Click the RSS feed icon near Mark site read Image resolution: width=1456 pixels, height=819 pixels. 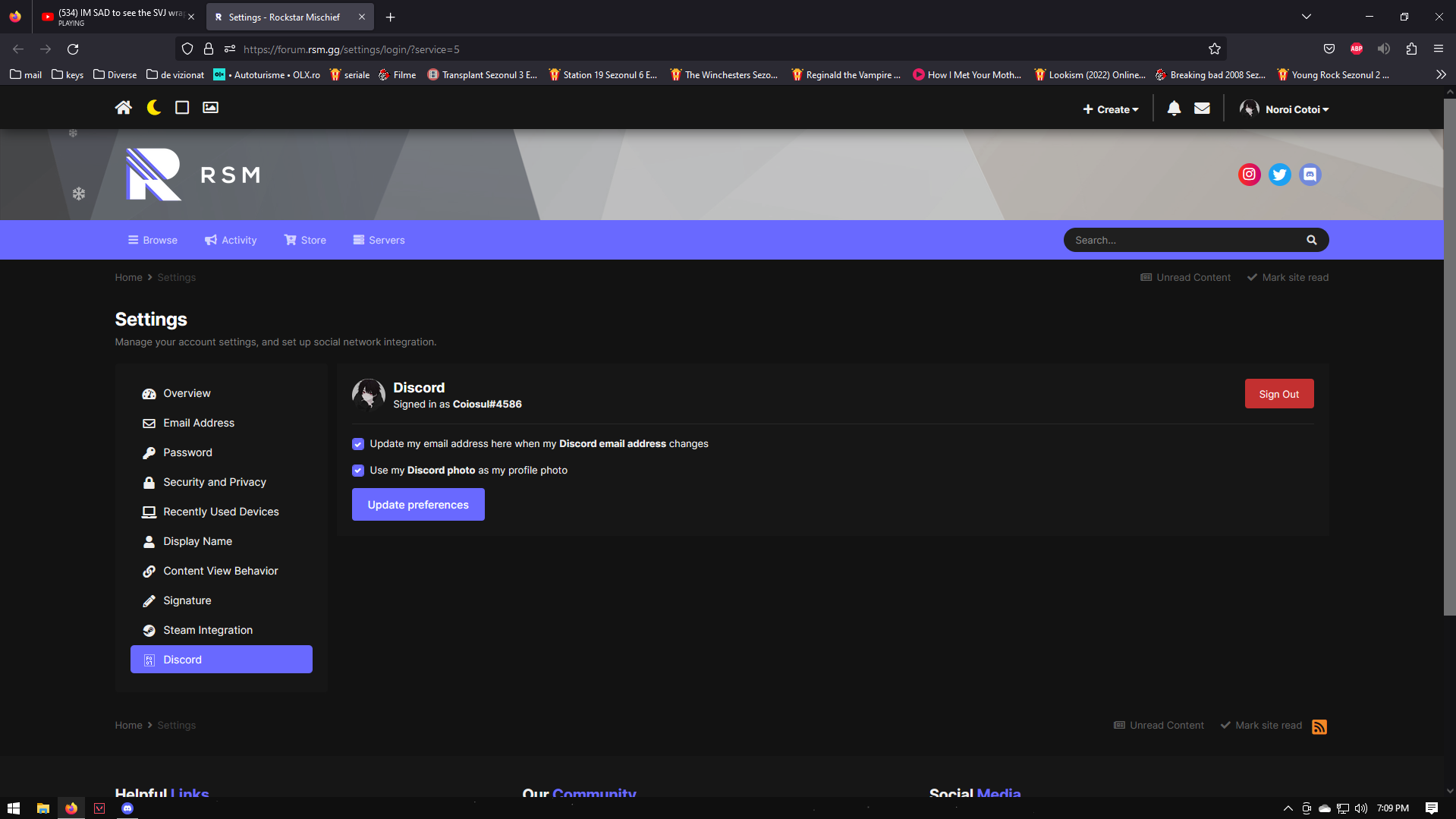point(1319,726)
